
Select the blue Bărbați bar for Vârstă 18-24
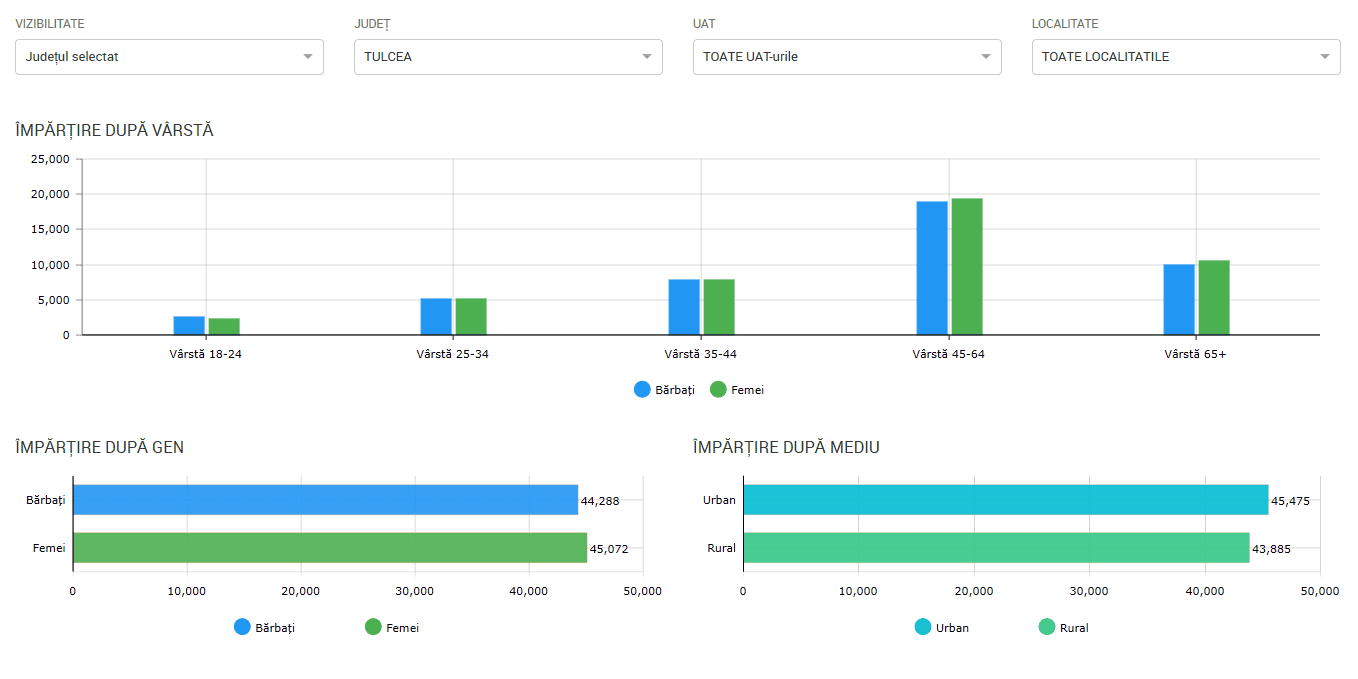click(189, 326)
